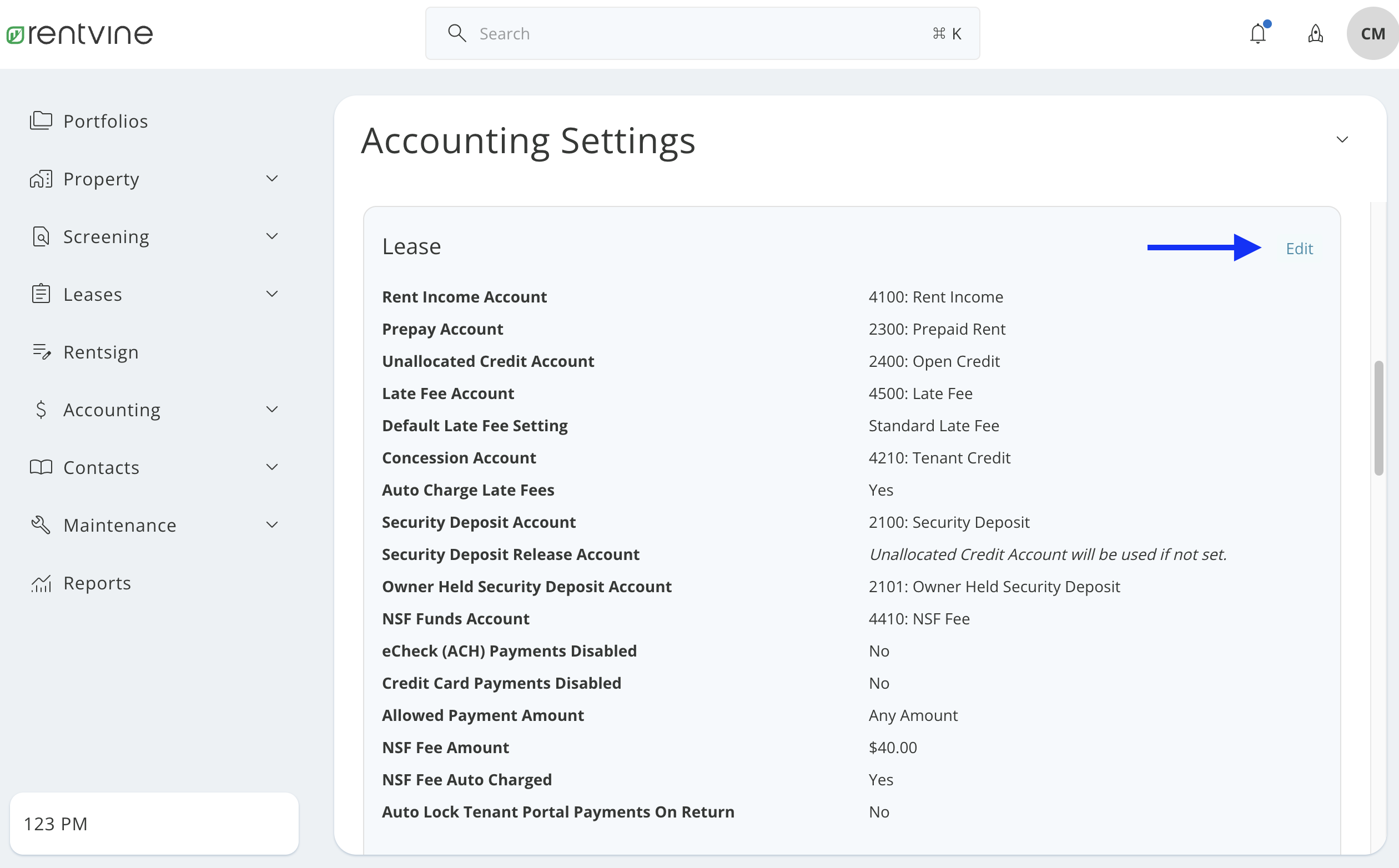Viewport: 1399px width, 868px height.
Task: Select the Accounting dollar icon
Action: coord(40,408)
